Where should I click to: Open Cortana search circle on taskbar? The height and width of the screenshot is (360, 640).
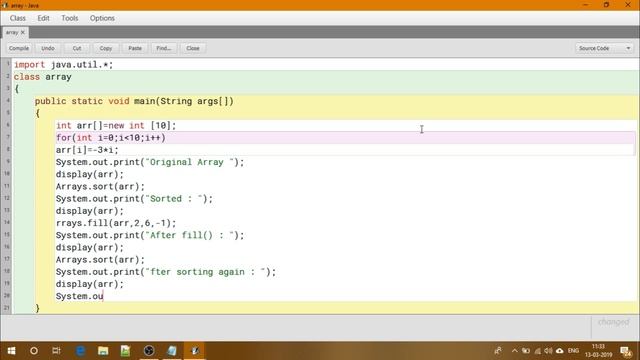pos(34,351)
